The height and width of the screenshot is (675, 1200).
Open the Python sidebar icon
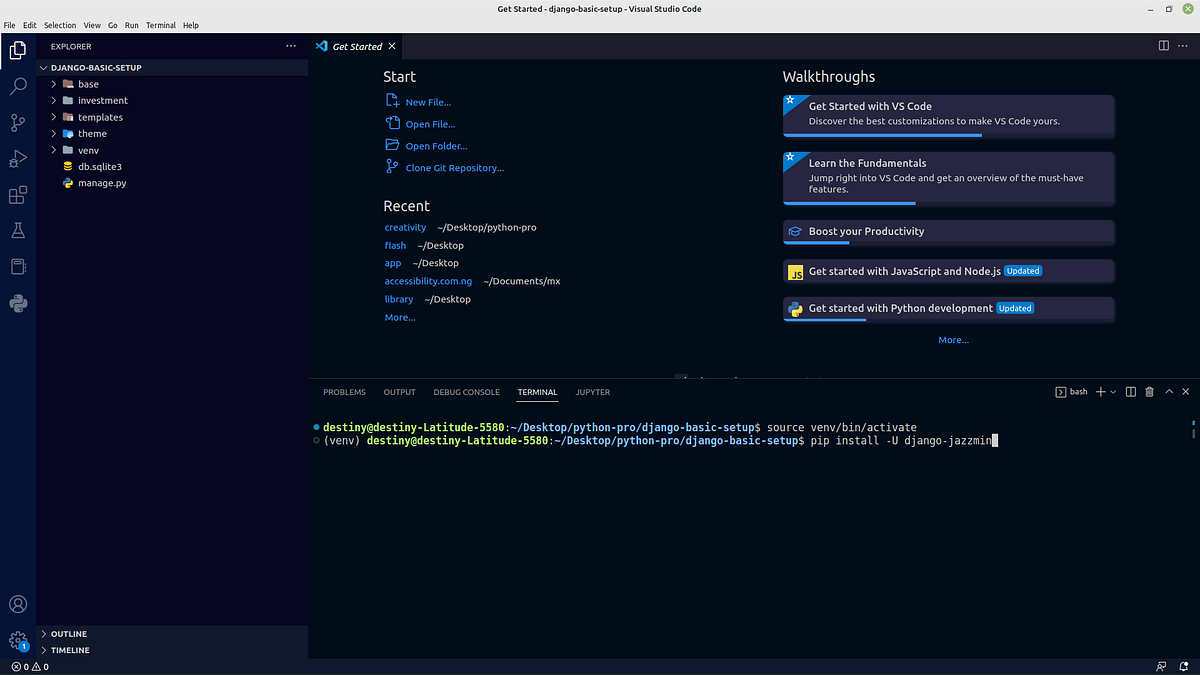point(18,303)
